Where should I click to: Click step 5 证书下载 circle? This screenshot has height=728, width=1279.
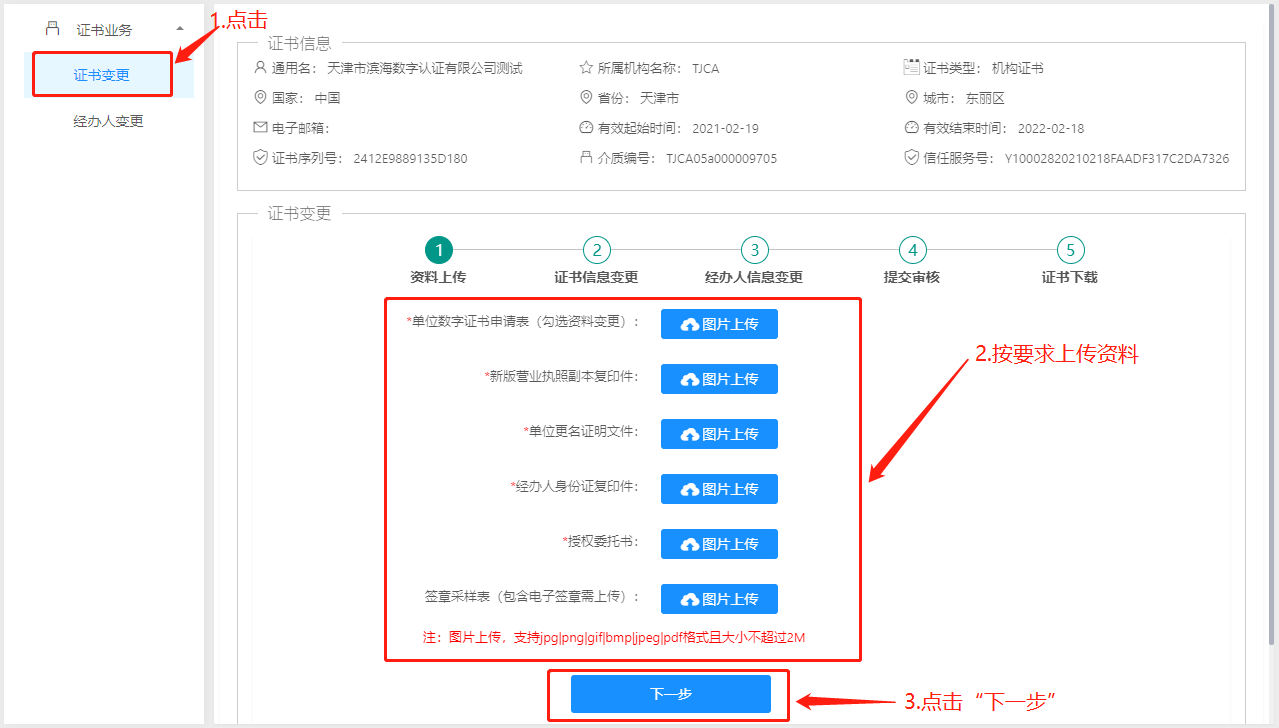pos(1070,250)
